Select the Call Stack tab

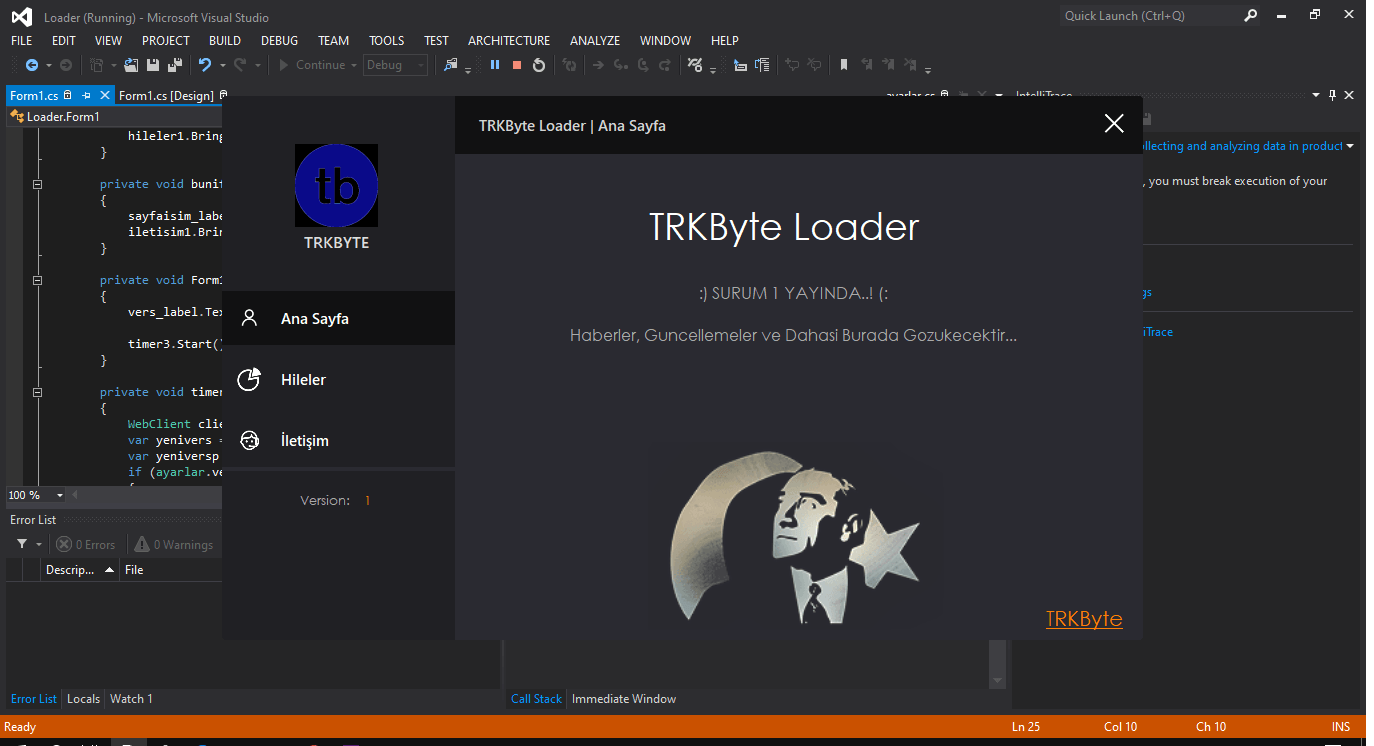click(536, 699)
